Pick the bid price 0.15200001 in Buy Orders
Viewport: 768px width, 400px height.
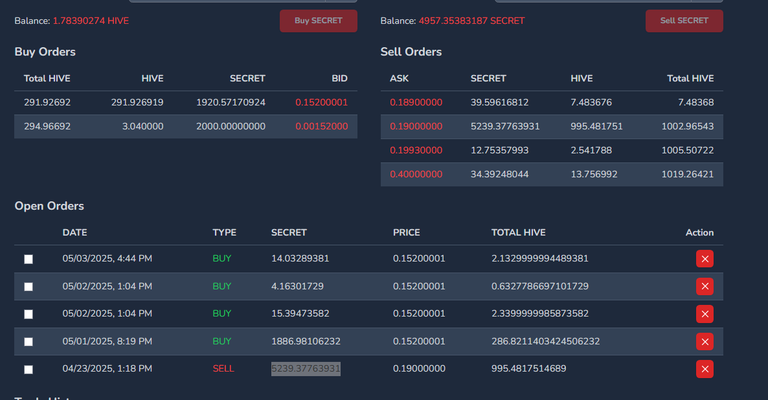point(321,102)
